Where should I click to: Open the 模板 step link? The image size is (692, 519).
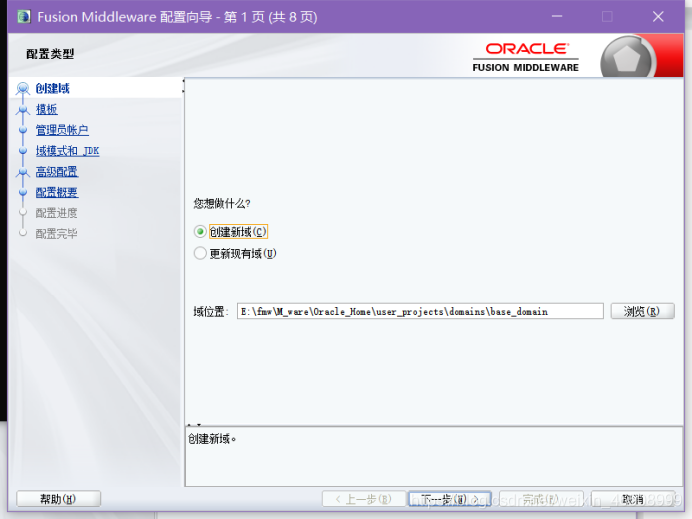coord(47,109)
